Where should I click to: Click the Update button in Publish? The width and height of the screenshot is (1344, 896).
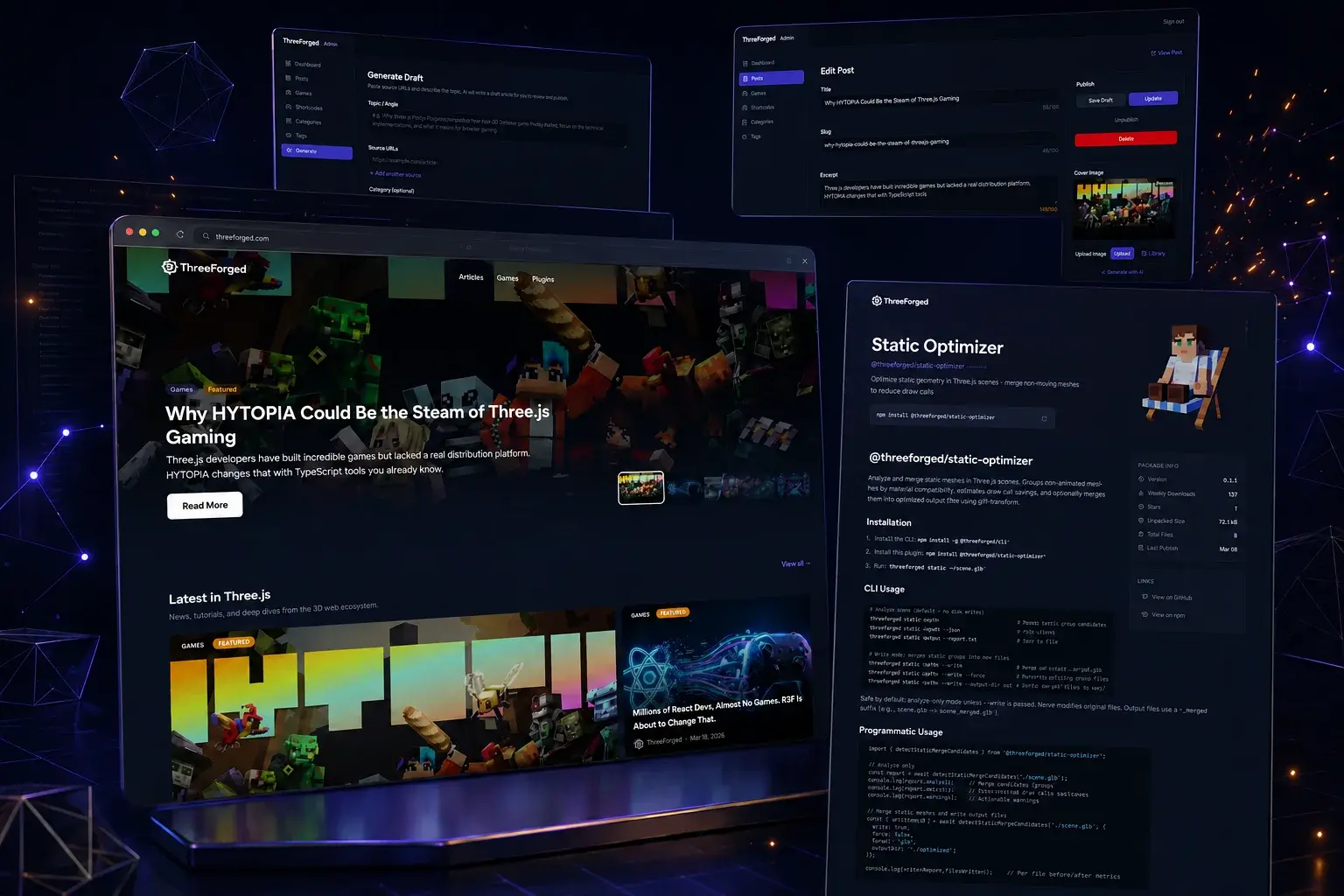pyautogui.click(x=1153, y=98)
